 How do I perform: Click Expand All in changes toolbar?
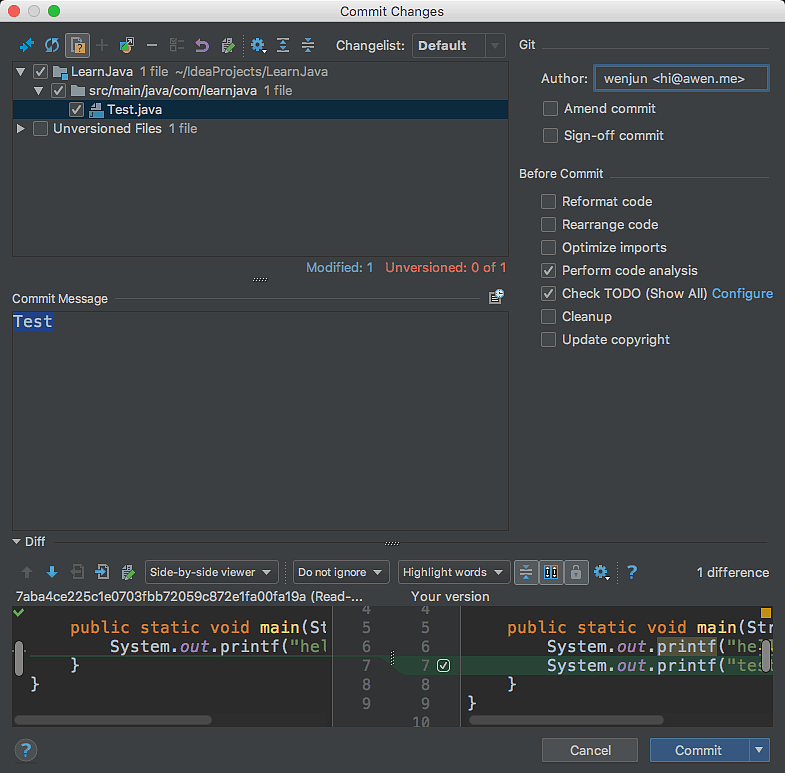pyautogui.click(x=283, y=45)
